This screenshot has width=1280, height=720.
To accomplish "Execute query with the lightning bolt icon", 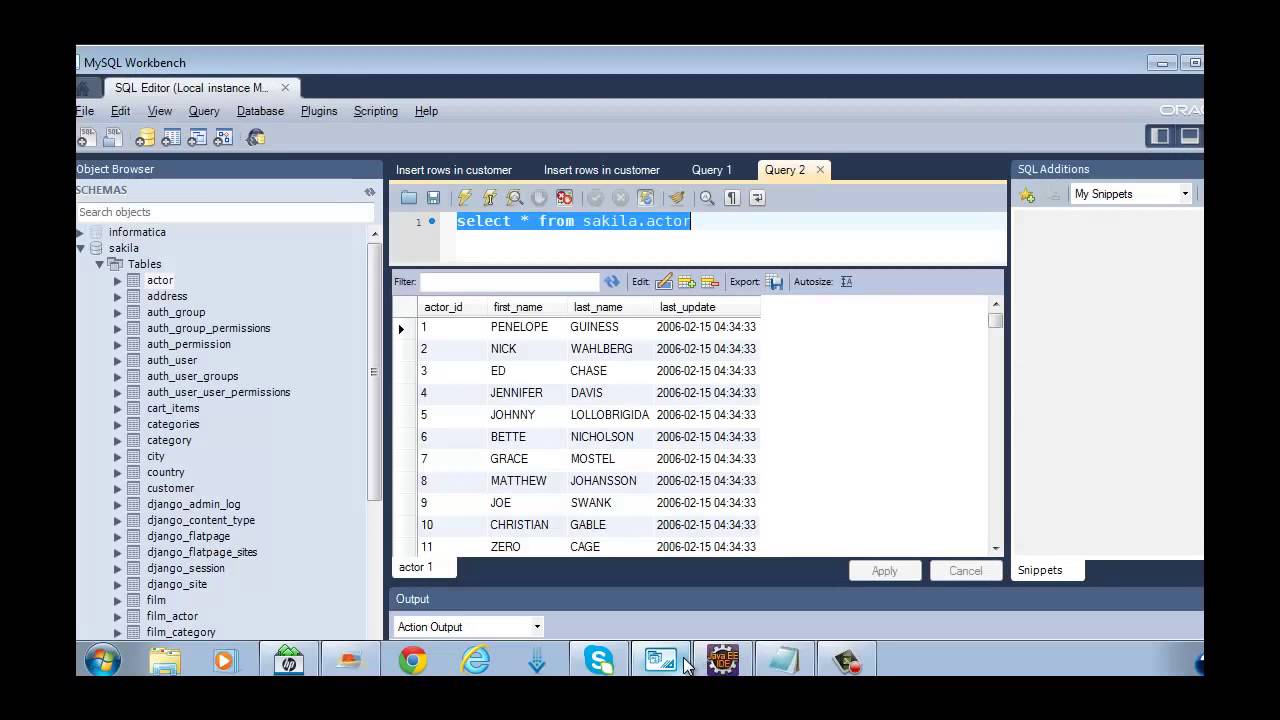I will point(464,198).
